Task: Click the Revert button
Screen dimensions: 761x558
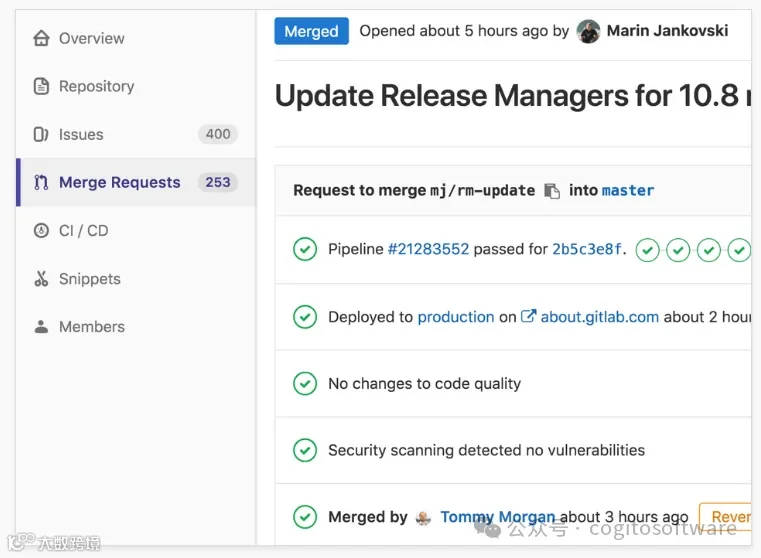Action: [726, 517]
